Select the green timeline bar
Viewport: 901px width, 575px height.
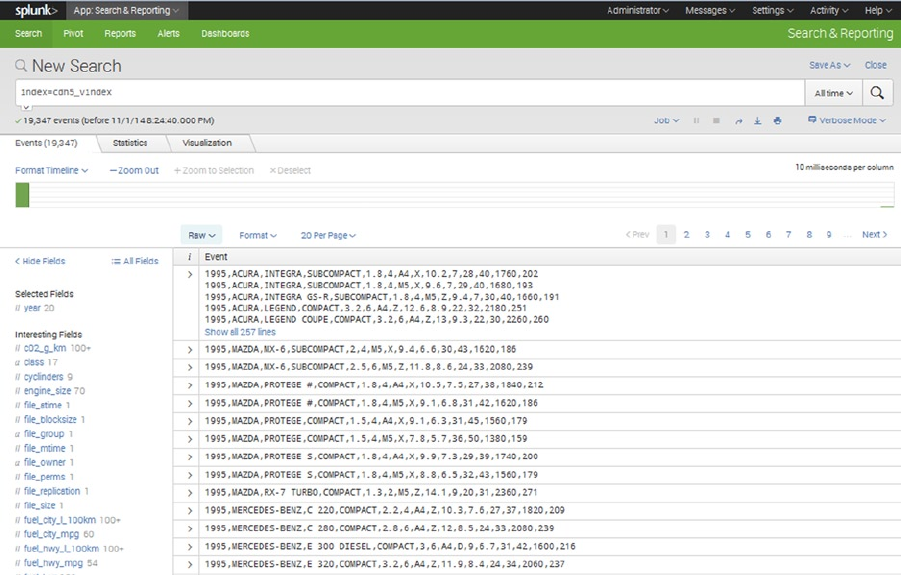coord(22,195)
